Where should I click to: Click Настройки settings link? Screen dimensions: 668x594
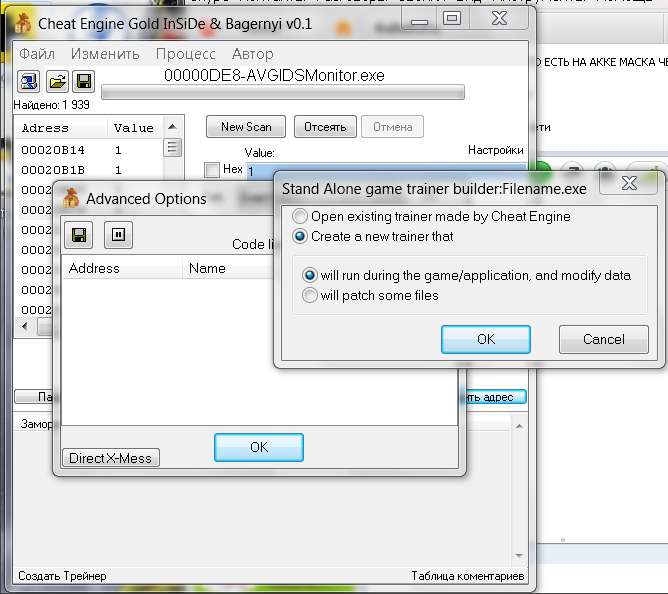tap(495, 150)
